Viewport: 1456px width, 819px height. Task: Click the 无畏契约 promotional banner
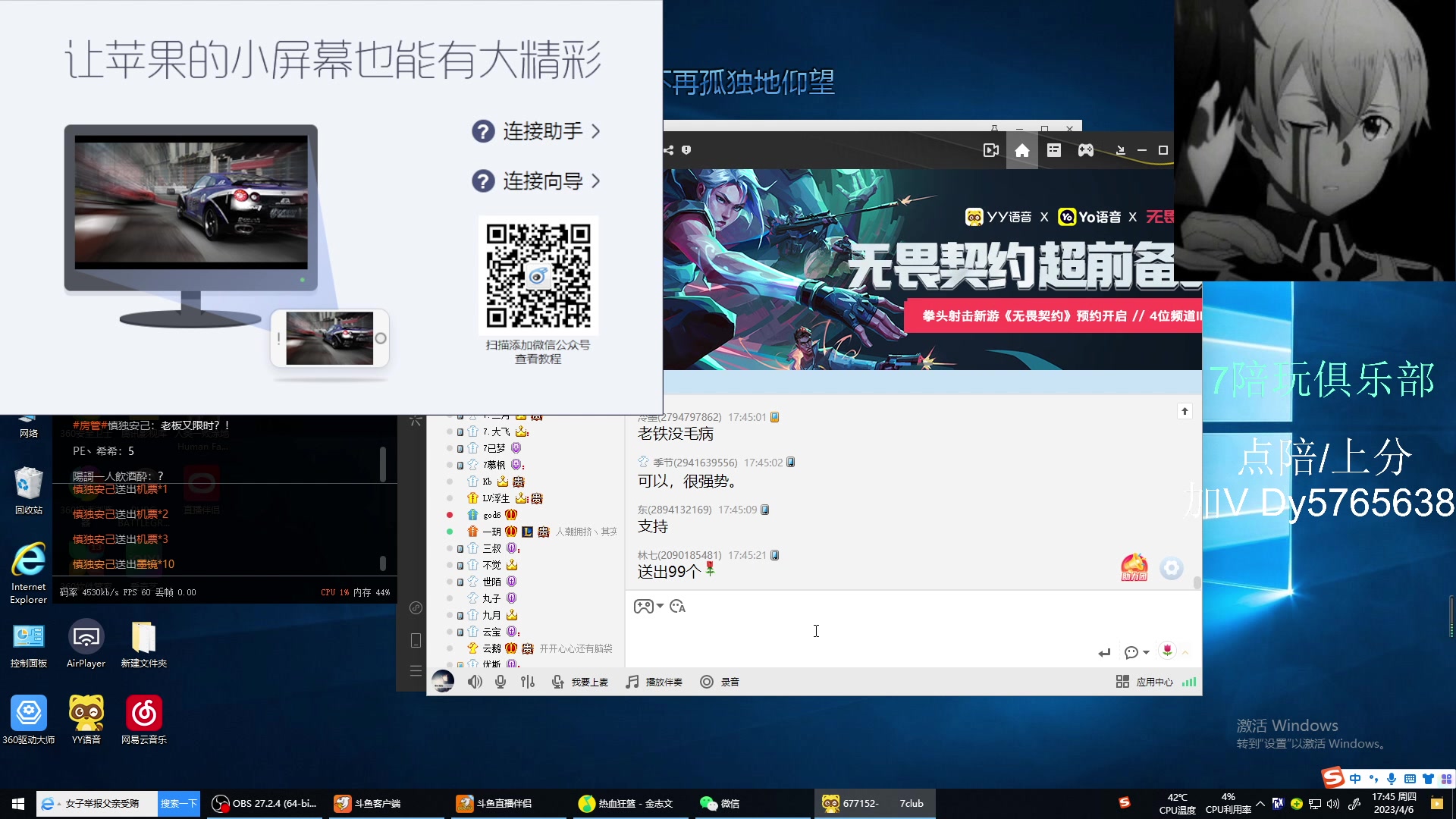(933, 269)
